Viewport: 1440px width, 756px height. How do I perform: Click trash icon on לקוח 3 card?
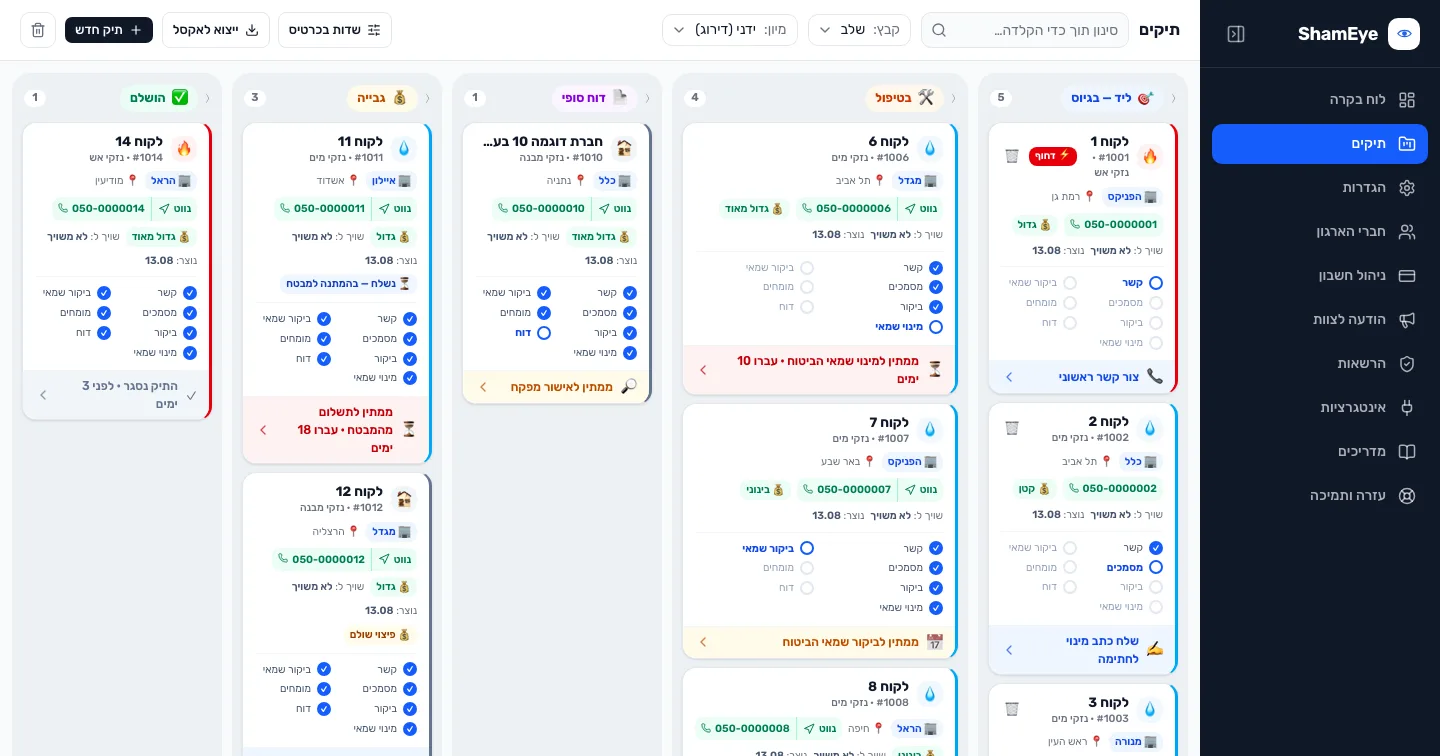(1012, 709)
